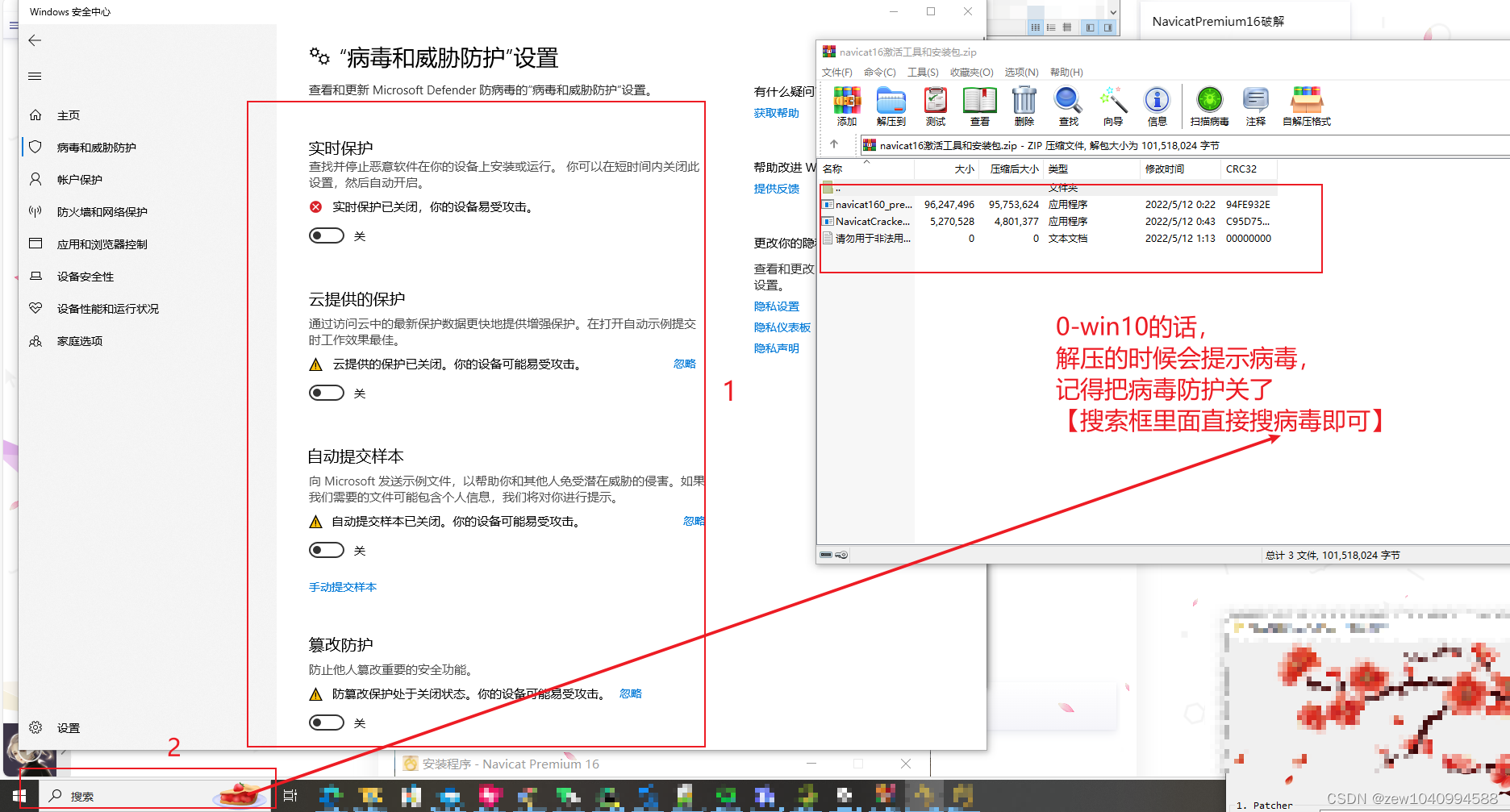Click the taskbar Search (搜索) box
Viewport: 1510px width, 812px height.
(156, 796)
